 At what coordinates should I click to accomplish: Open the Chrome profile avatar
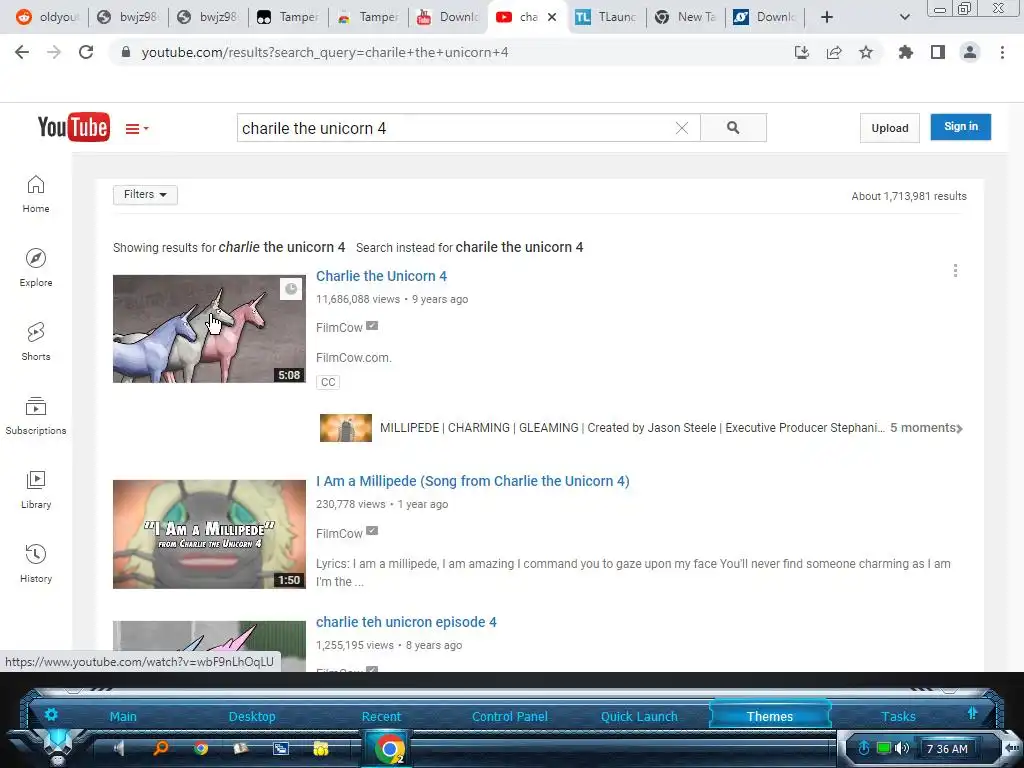tap(970, 52)
